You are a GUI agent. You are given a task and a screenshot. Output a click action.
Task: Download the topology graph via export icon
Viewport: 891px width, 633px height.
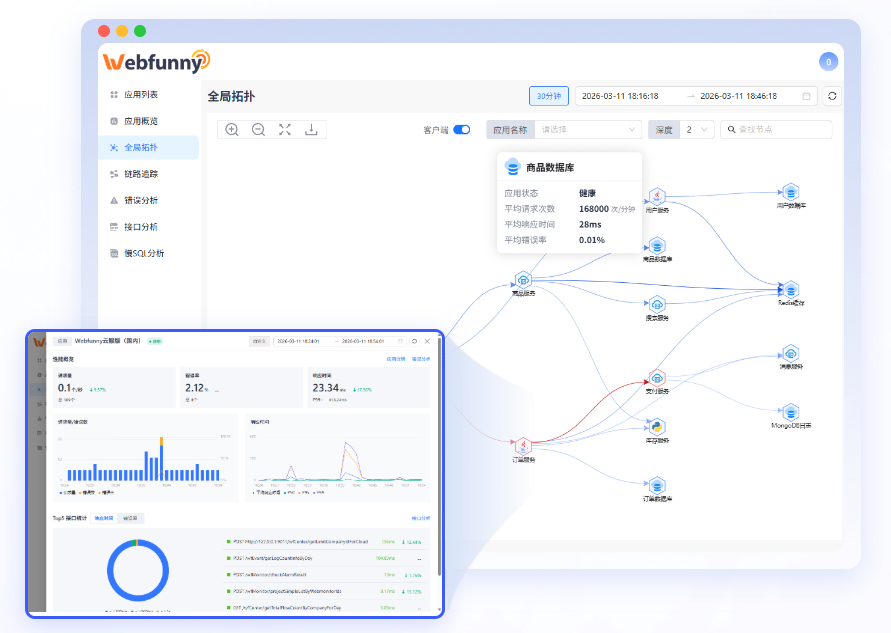click(x=311, y=129)
